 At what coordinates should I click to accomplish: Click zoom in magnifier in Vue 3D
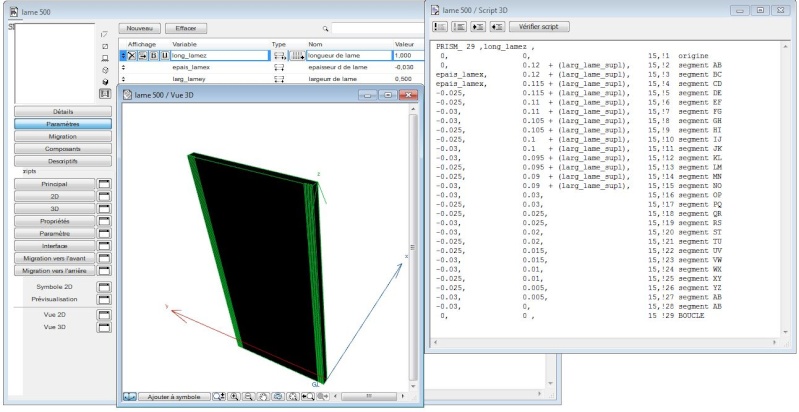pyautogui.click(x=234, y=396)
